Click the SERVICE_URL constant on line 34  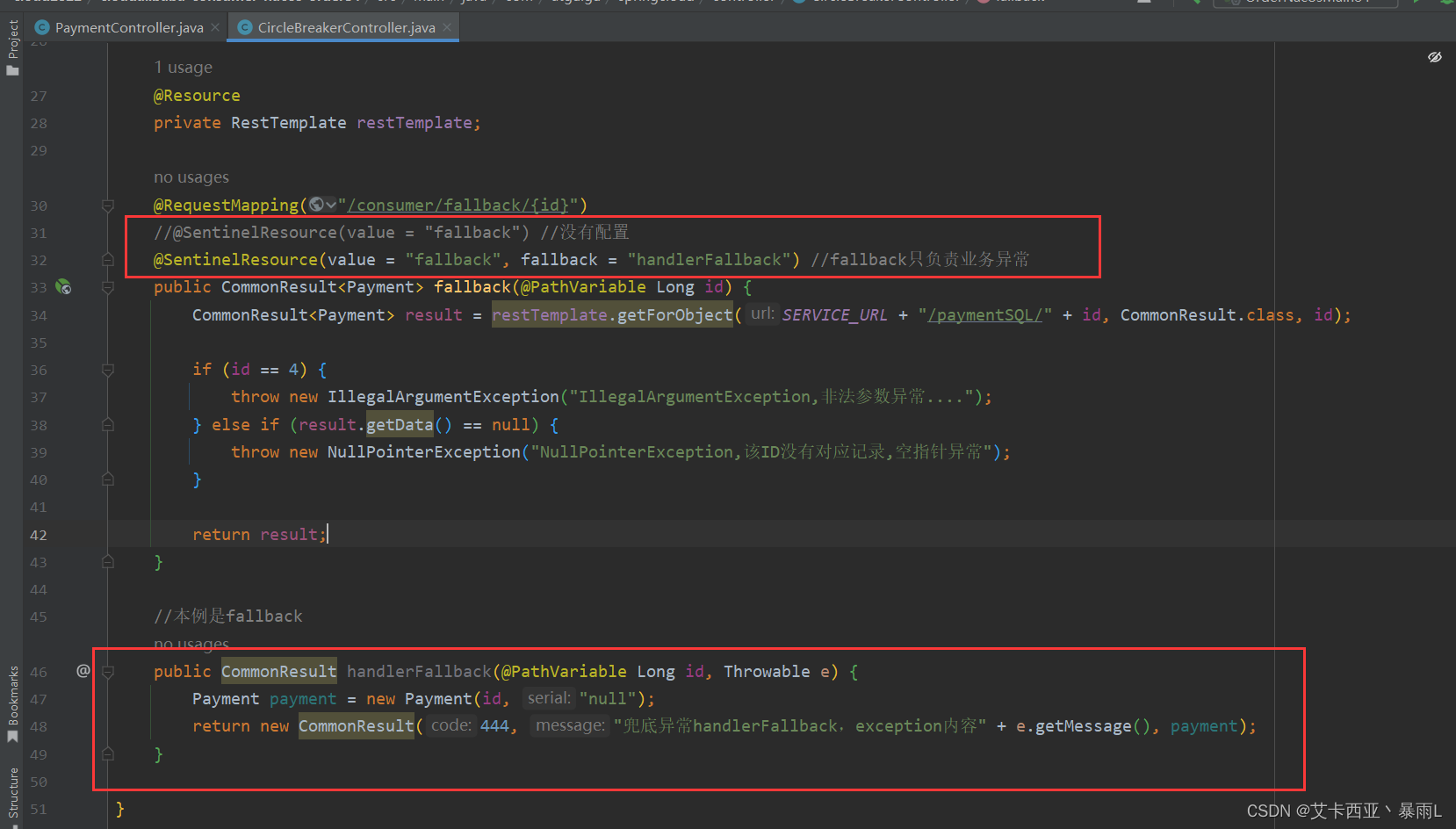click(835, 315)
